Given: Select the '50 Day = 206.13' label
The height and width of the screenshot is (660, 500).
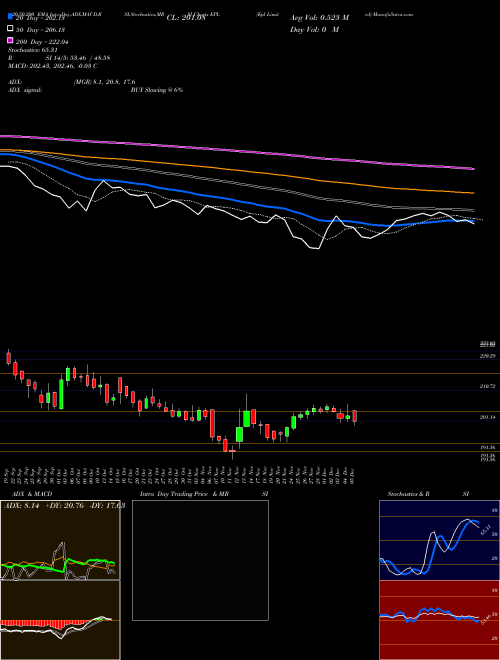Looking at the screenshot, I should pyautogui.click(x=42, y=30).
